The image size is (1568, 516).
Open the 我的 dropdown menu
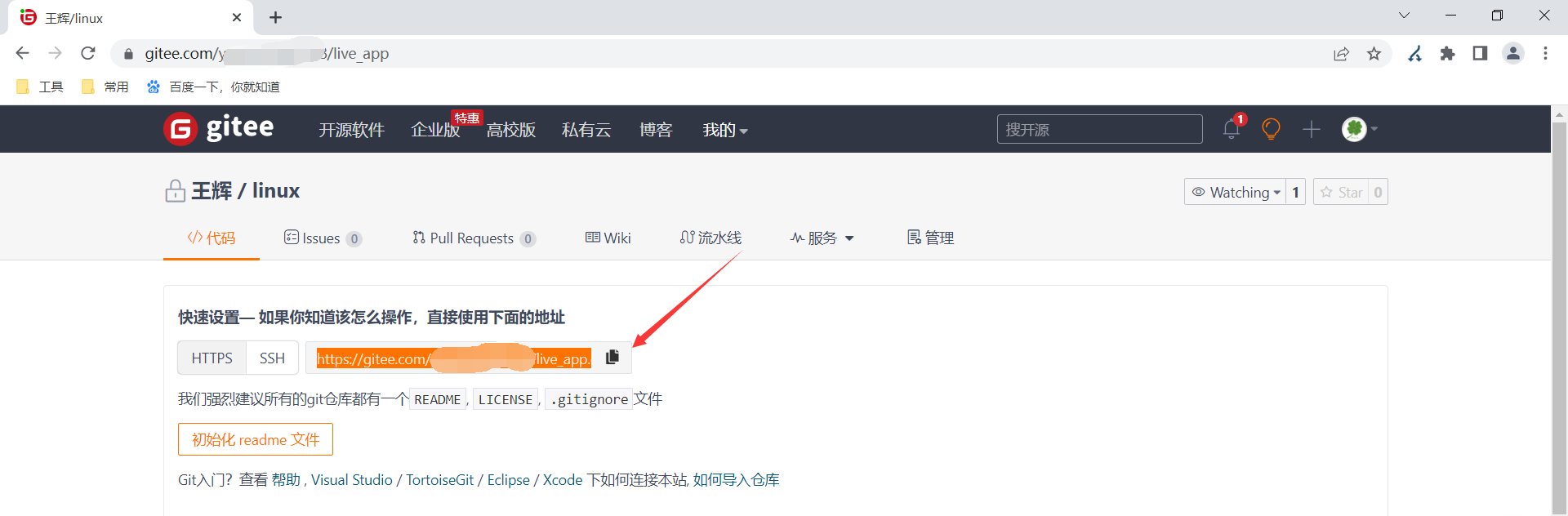click(x=725, y=130)
